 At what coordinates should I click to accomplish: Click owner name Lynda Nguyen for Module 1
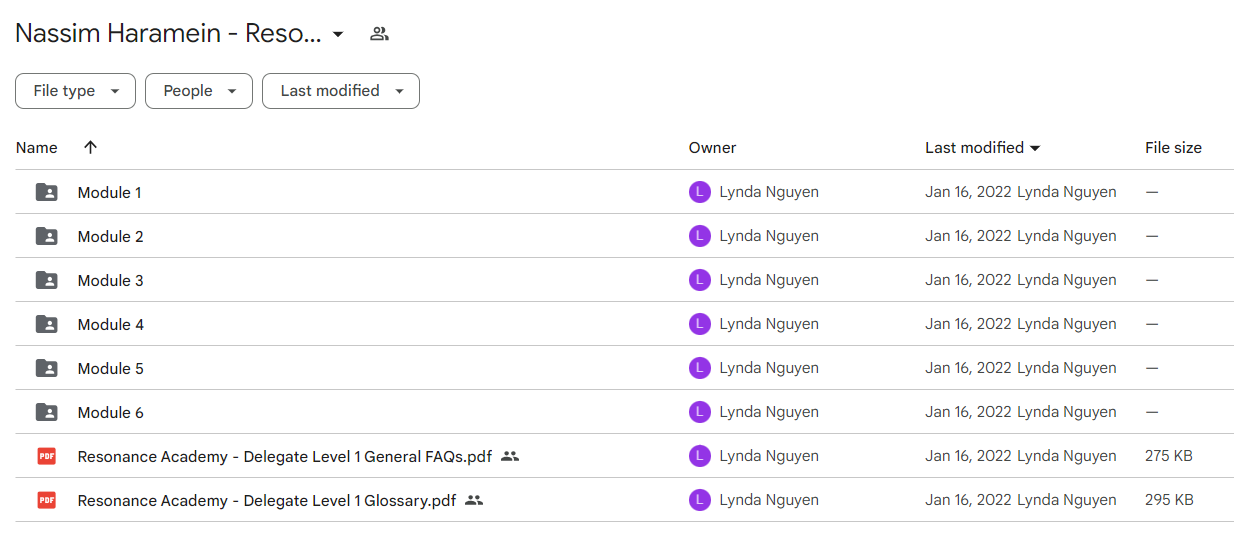coord(769,192)
